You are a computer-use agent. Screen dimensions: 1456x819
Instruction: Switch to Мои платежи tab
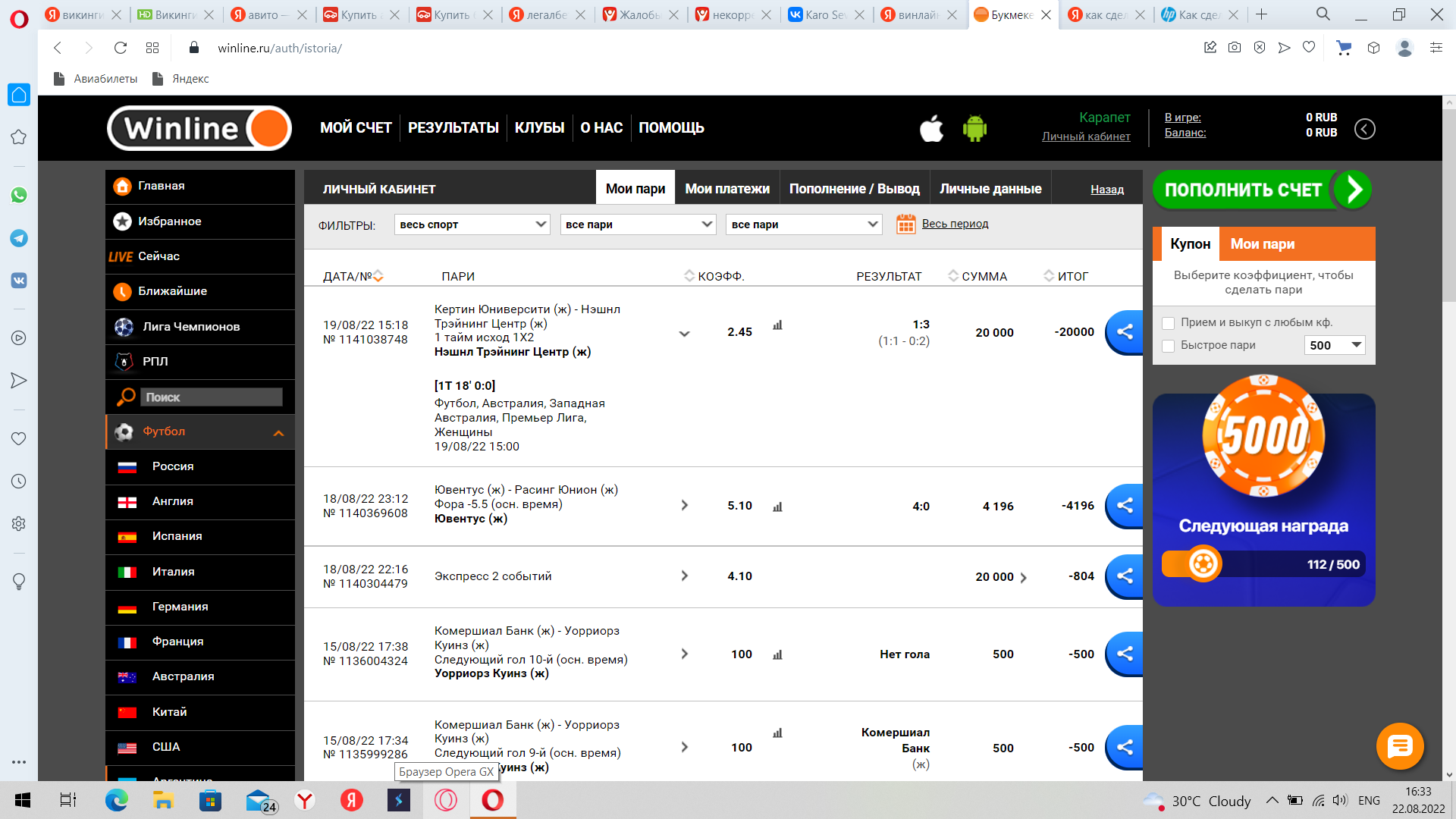point(726,189)
